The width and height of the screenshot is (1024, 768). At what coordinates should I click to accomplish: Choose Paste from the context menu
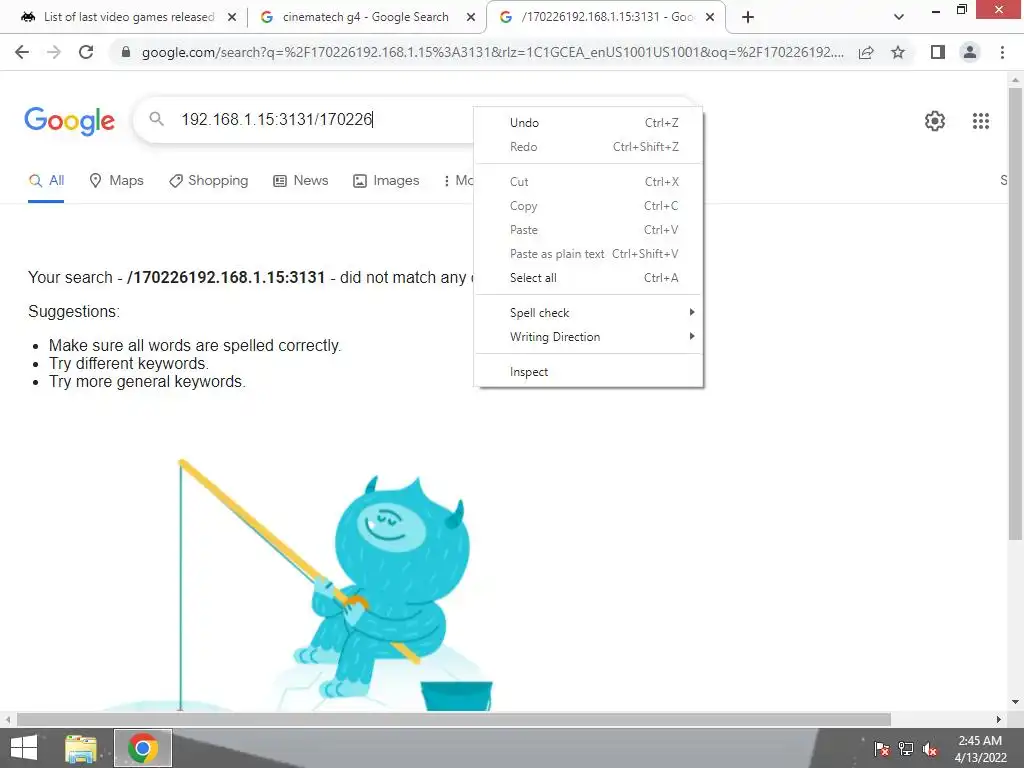click(589, 230)
